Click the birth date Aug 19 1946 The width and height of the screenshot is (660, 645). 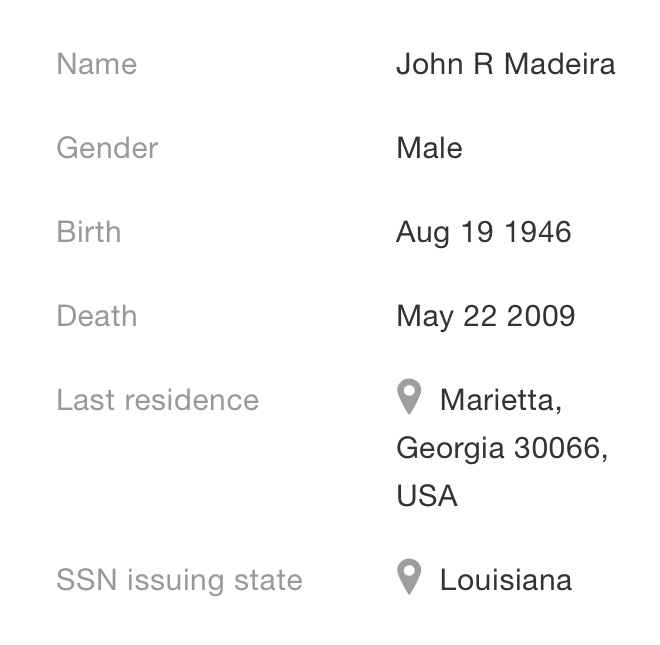[x=483, y=232]
